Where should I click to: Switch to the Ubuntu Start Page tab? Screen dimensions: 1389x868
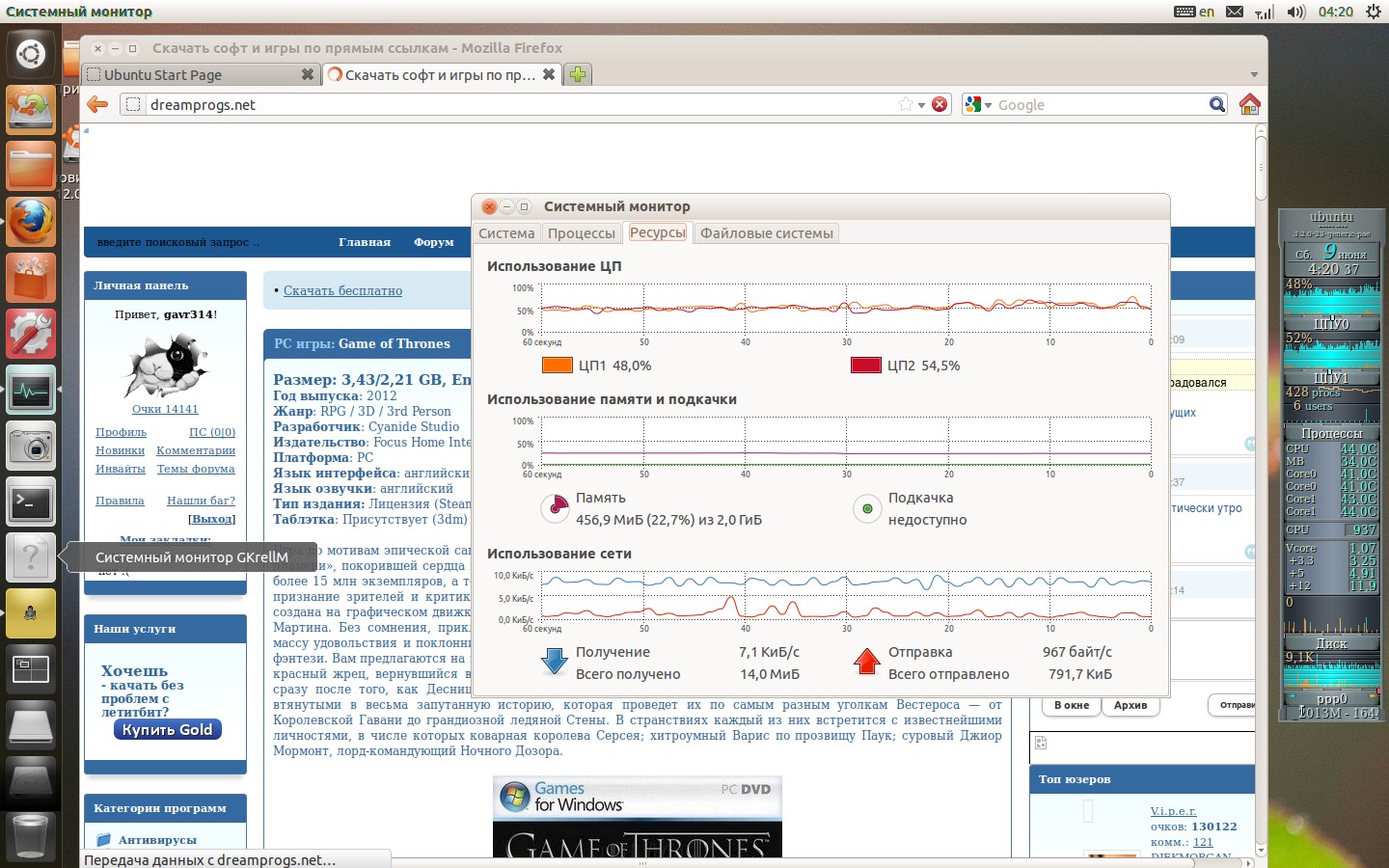click(202, 74)
